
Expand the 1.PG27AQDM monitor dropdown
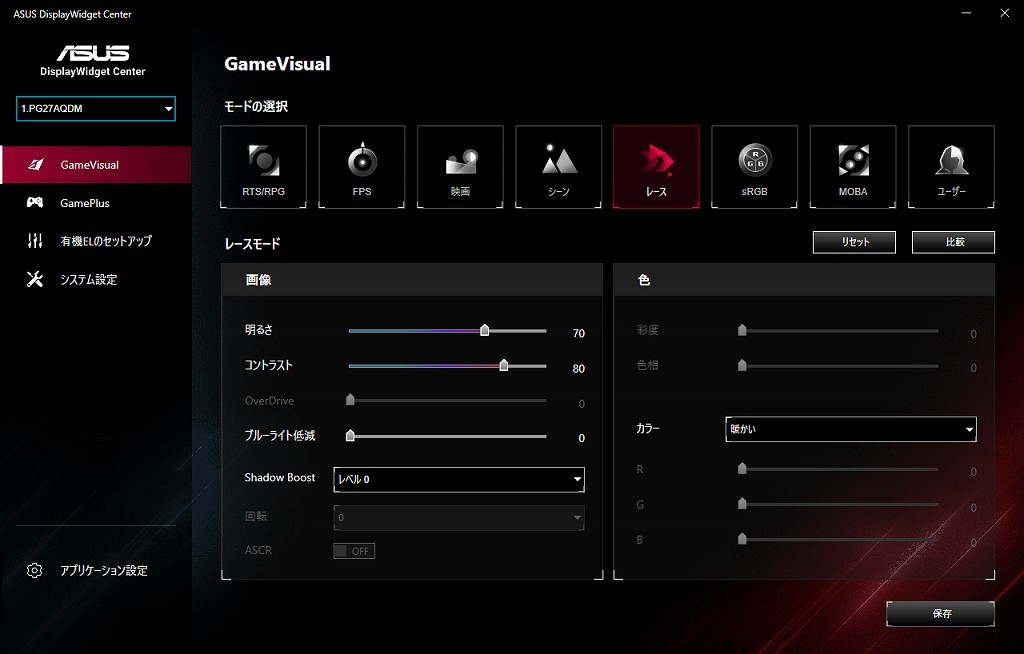pos(96,108)
